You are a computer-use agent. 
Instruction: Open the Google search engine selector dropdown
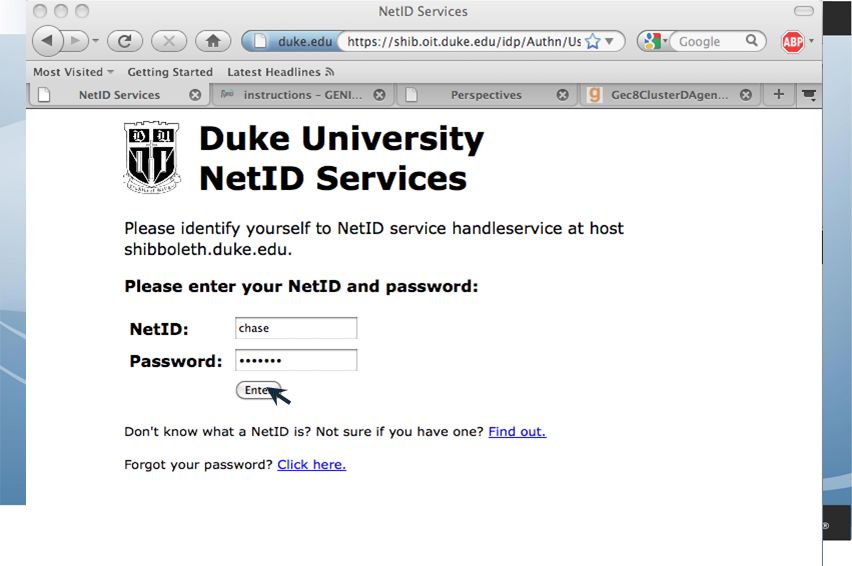[x=653, y=41]
